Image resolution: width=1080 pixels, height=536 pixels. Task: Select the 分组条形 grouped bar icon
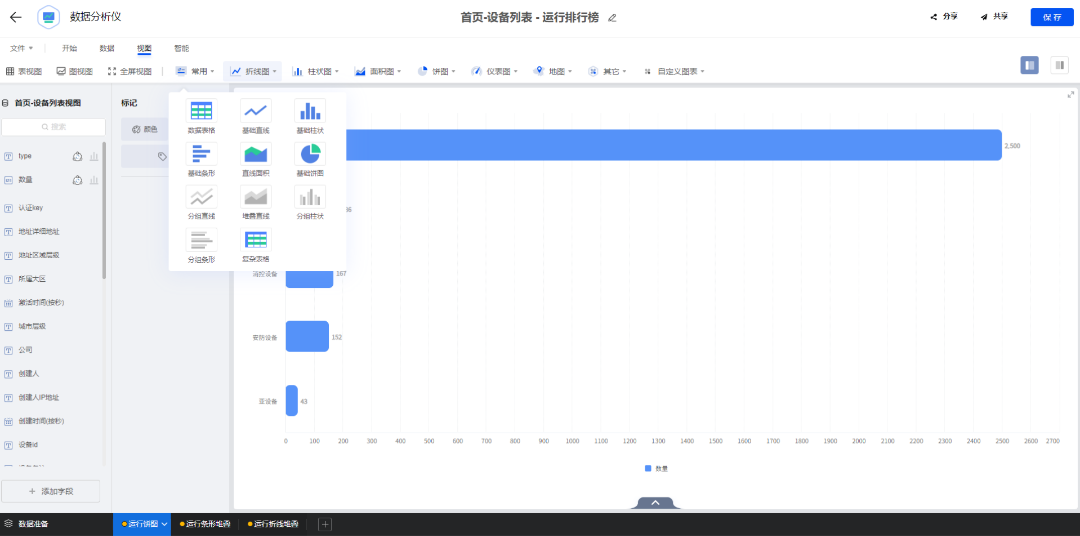(x=201, y=239)
